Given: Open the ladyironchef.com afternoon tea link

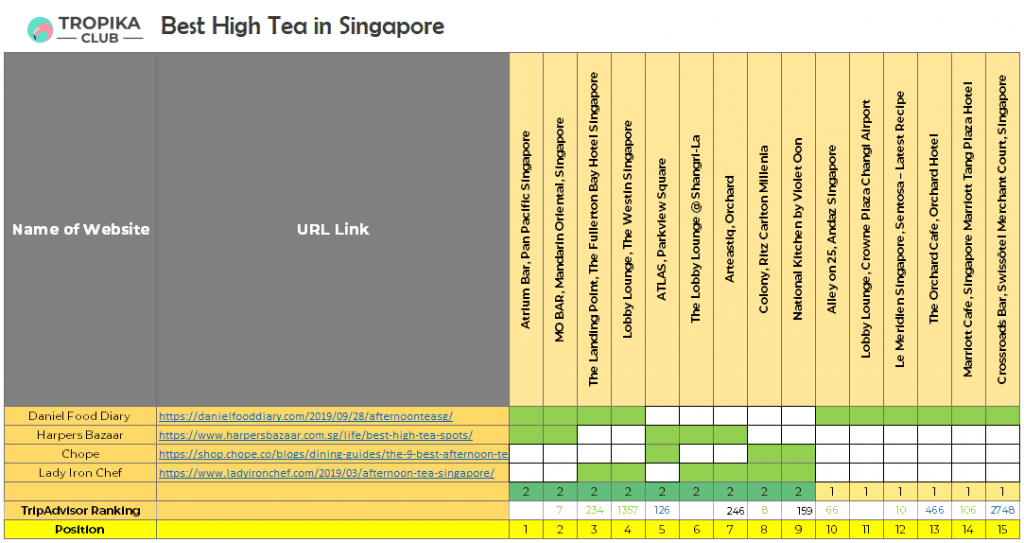Looking at the screenshot, I should (327, 473).
